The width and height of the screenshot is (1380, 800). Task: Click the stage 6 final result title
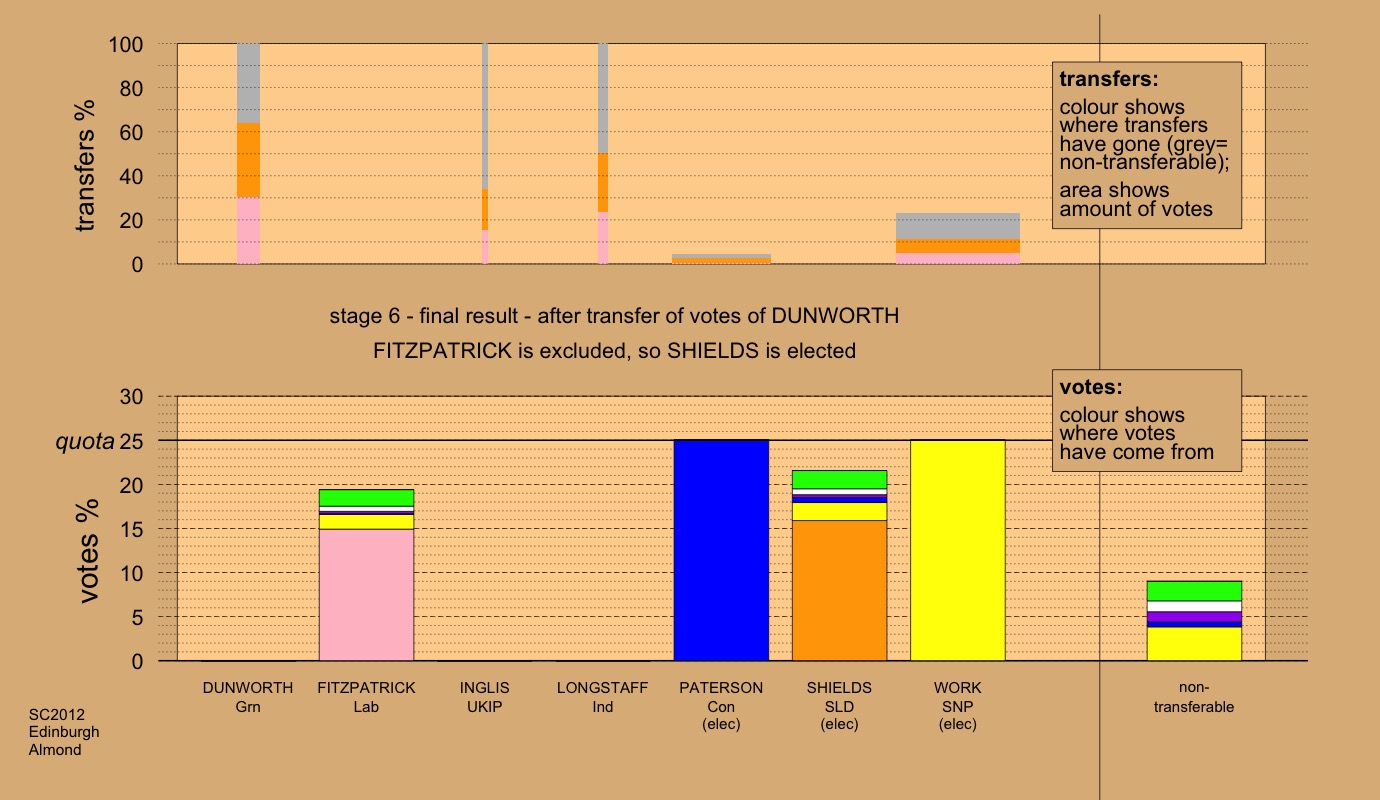(614, 317)
